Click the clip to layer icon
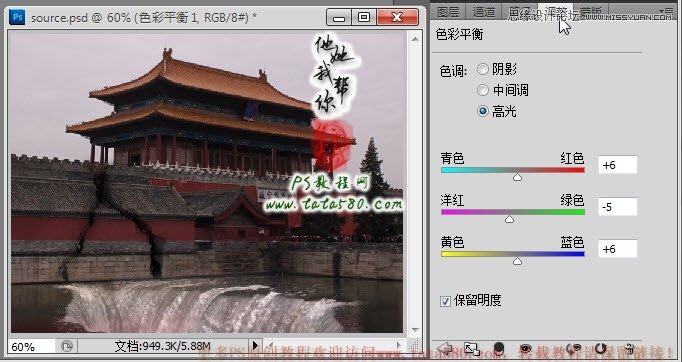682x362 pixels. coord(498,349)
